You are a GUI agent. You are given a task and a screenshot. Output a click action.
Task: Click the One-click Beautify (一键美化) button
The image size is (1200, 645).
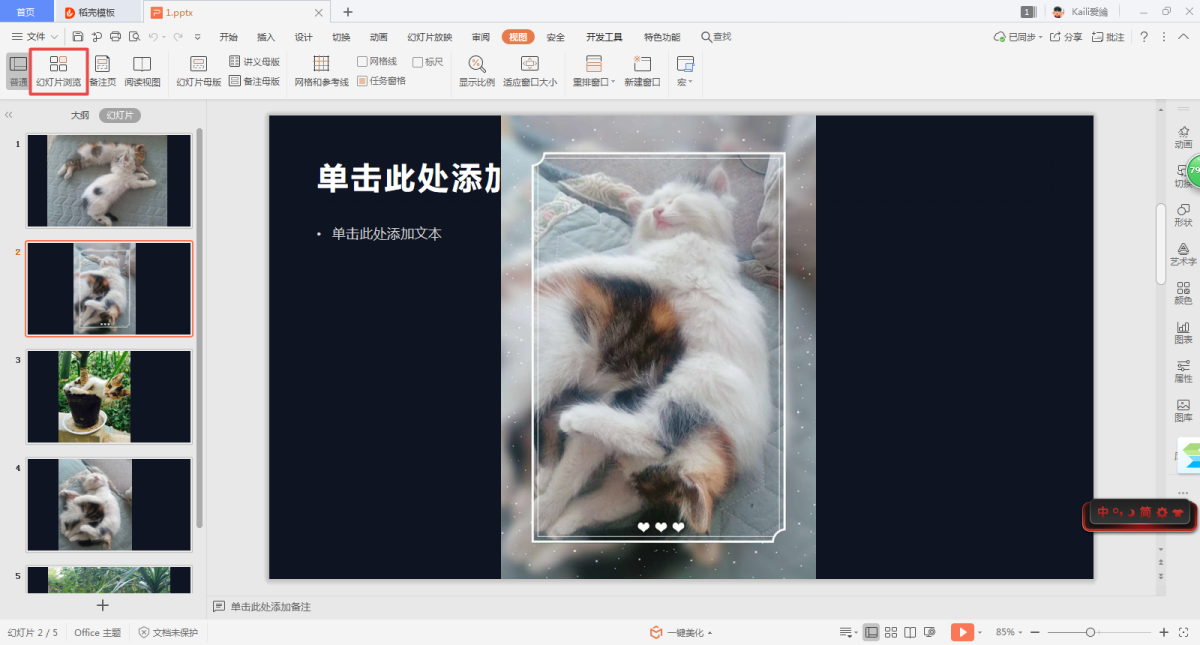coord(681,632)
